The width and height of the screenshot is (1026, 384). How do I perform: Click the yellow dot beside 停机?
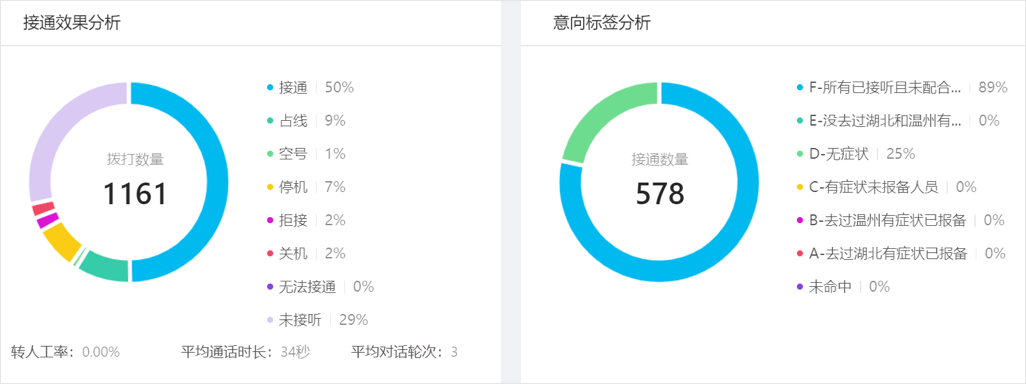270,188
